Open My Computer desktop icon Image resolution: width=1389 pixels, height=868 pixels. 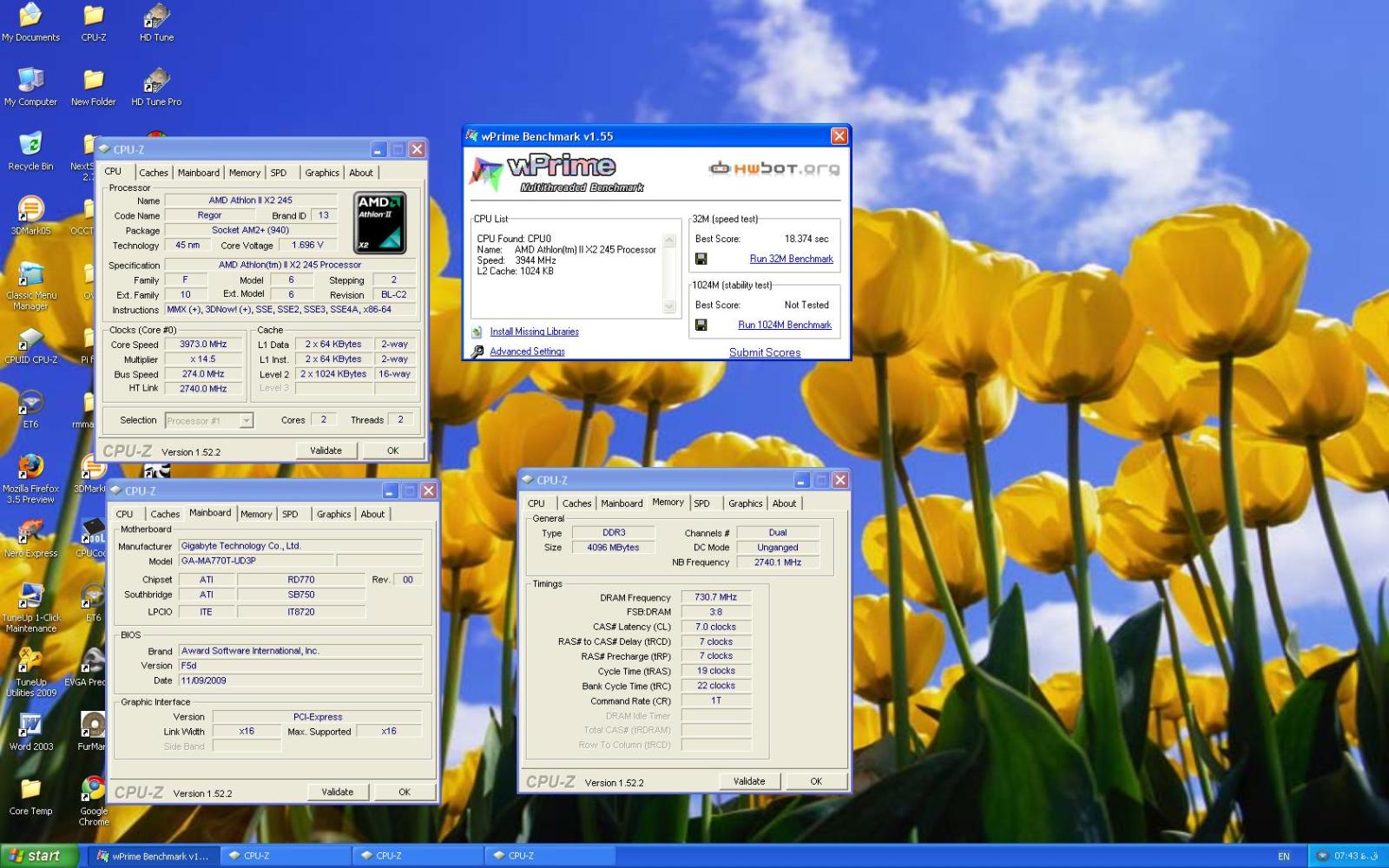(30, 87)
